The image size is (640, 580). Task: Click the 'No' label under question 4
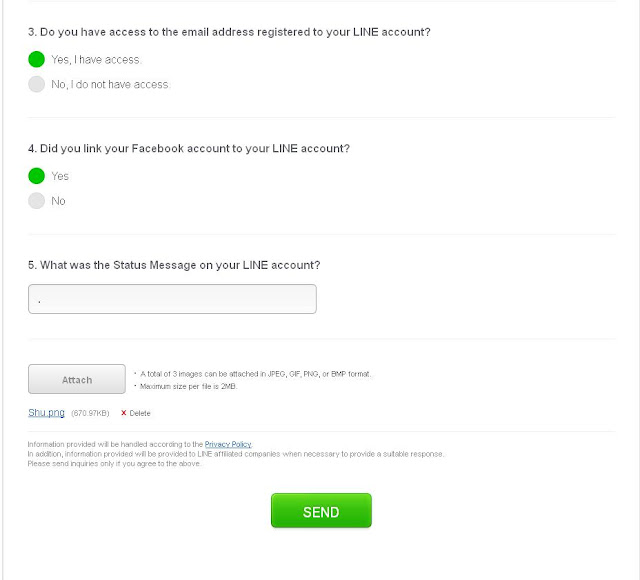click(x=58, y=201)
